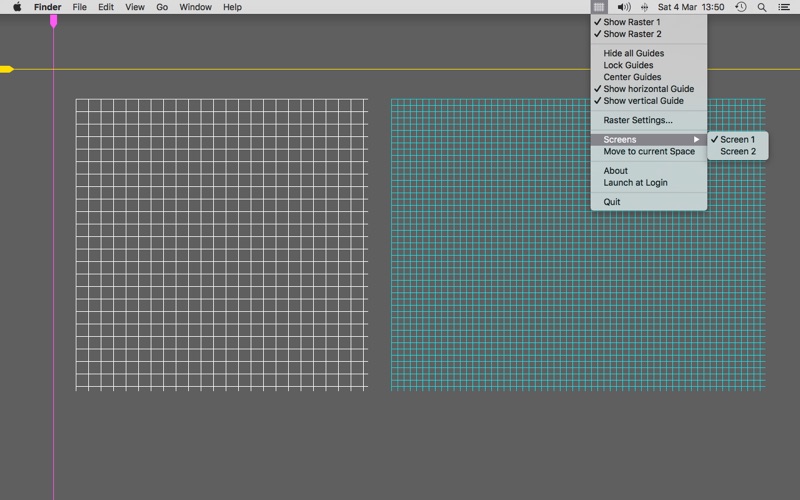This screenshot has height=500, width=800.
Task: Open the volume control icon
Action: point(623,7)
